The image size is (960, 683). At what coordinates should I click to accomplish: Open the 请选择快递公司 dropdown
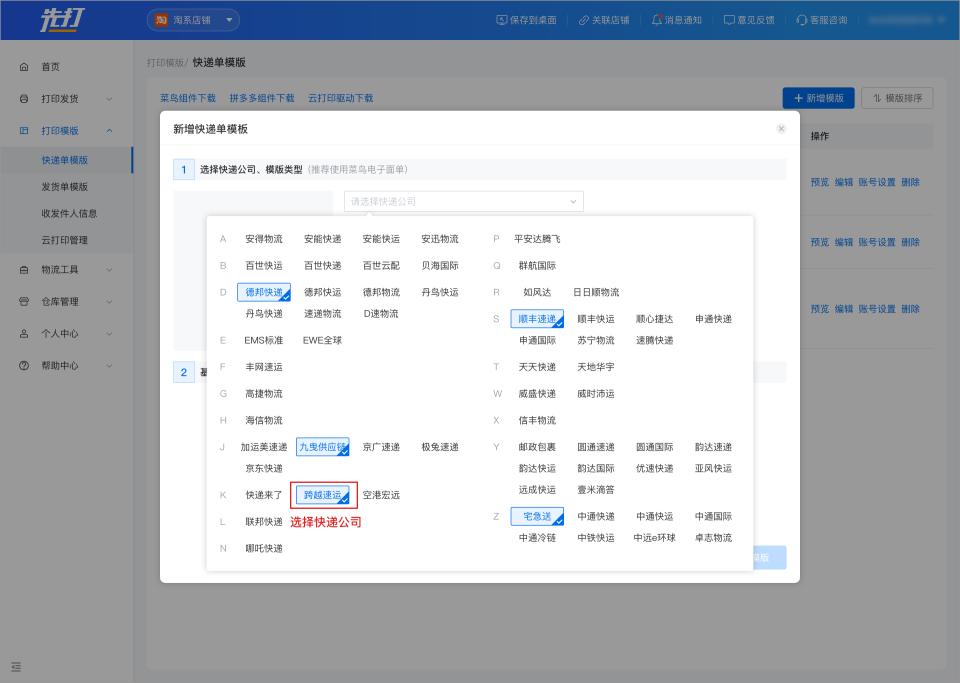[x=463, y=202]
